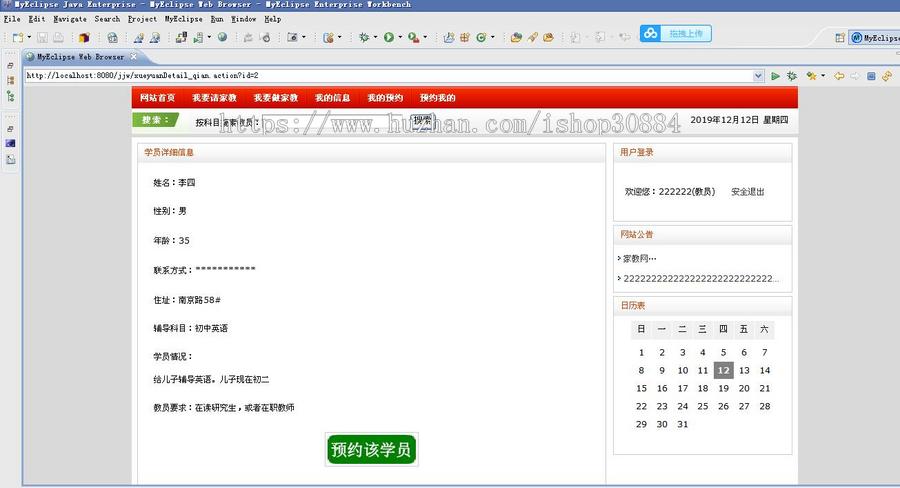The width and height of the screenshot is (900, 488).
Task: Click the 网站首页 navigation link
Action: pos(157,98)
